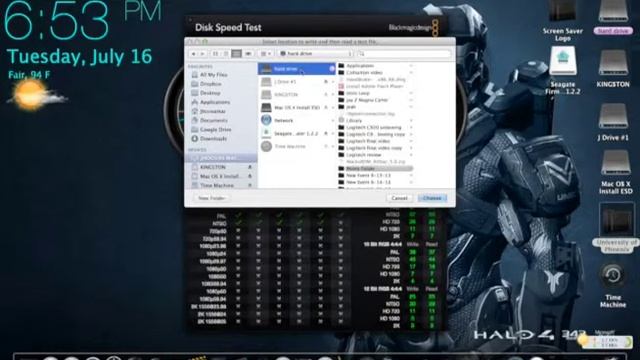Click the sun weather widget icon
Image resolution: width=640 pixels, height=360 pixels.
[x=32, y=95]
